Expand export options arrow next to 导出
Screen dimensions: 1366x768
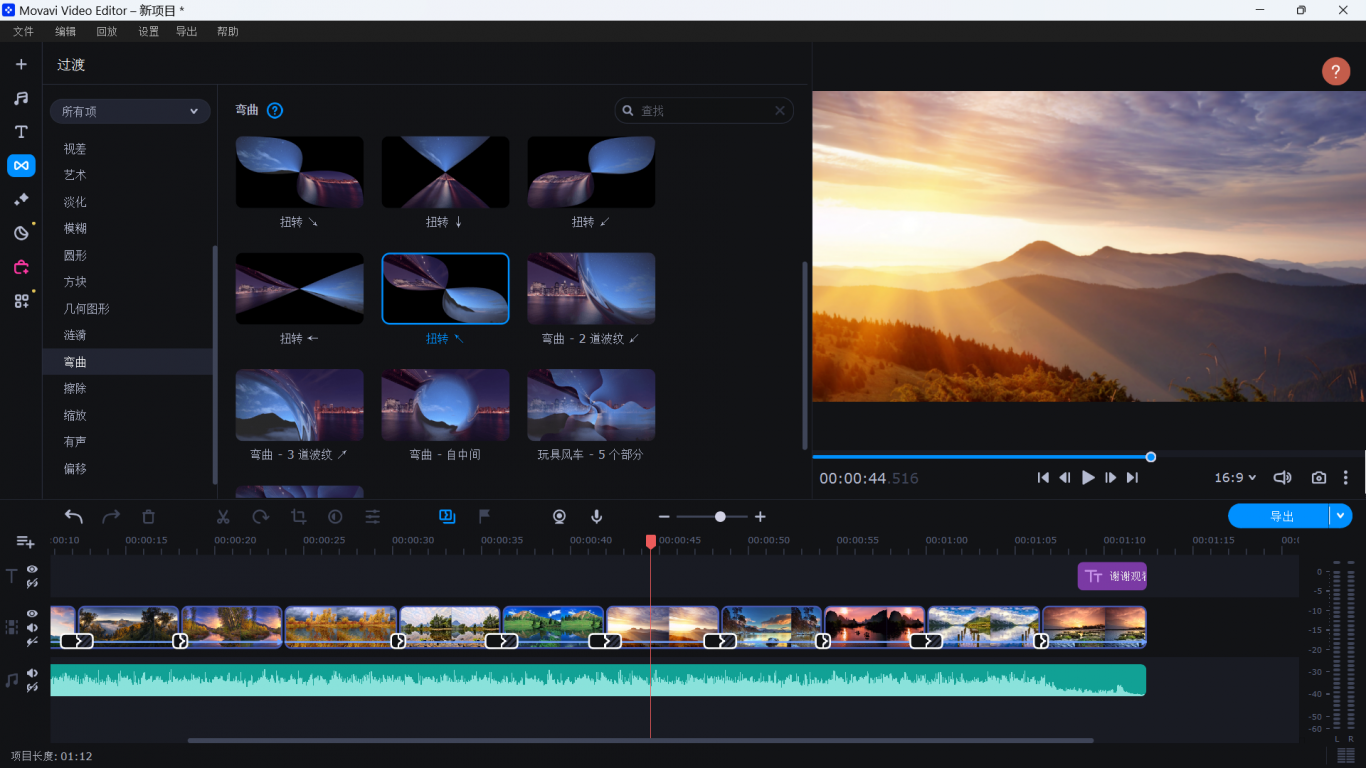coord(1341,516)
